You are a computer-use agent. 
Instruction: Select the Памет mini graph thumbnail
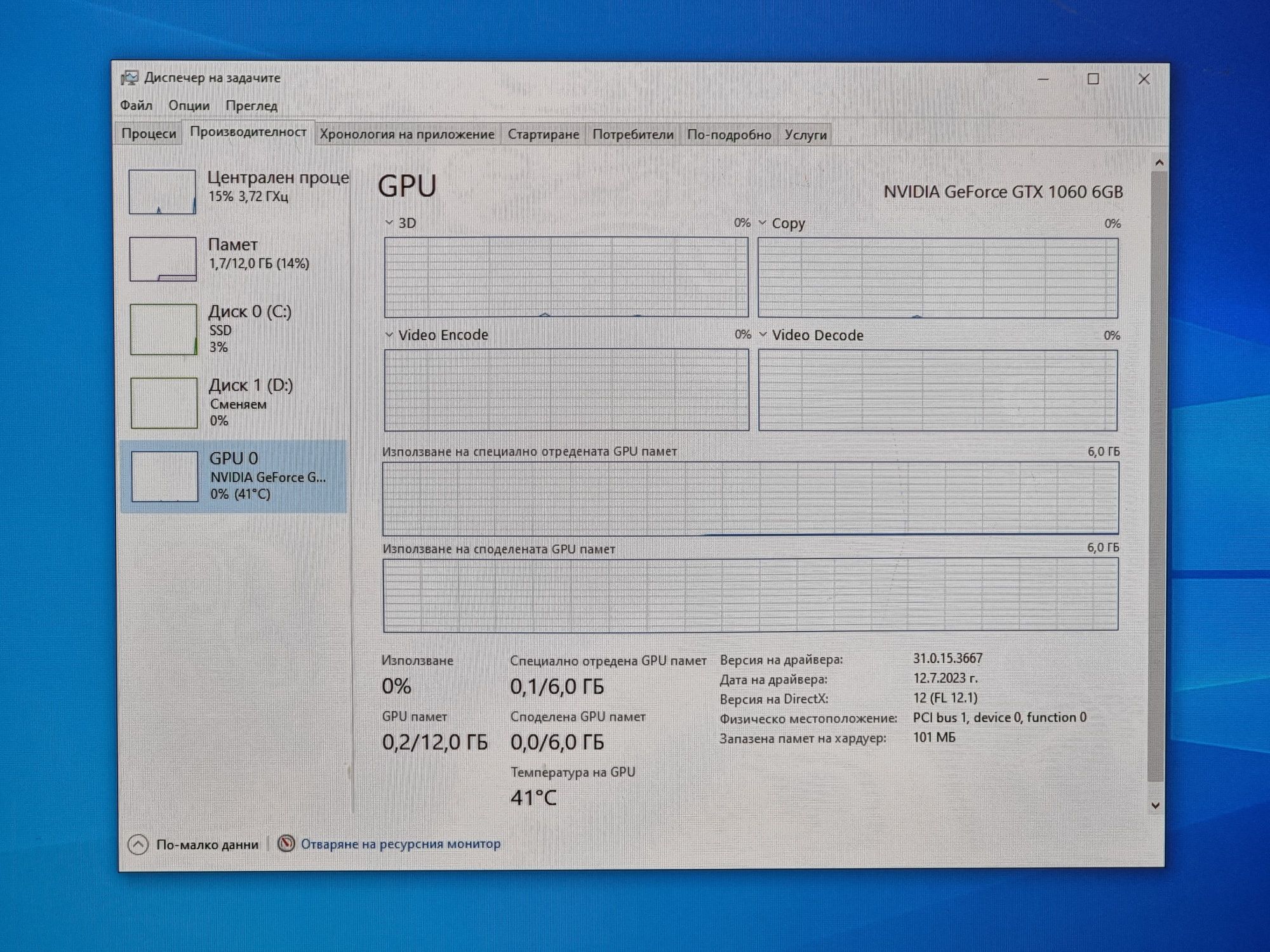[x=163, y=259]
